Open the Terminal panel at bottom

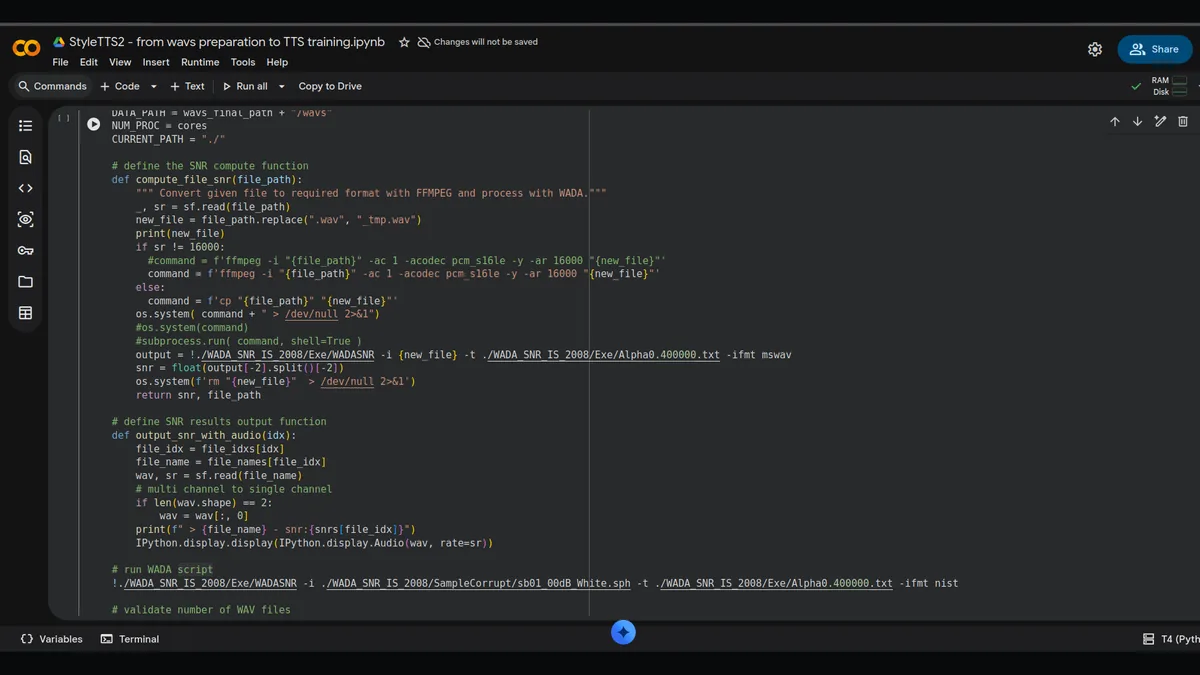(130, 639)
